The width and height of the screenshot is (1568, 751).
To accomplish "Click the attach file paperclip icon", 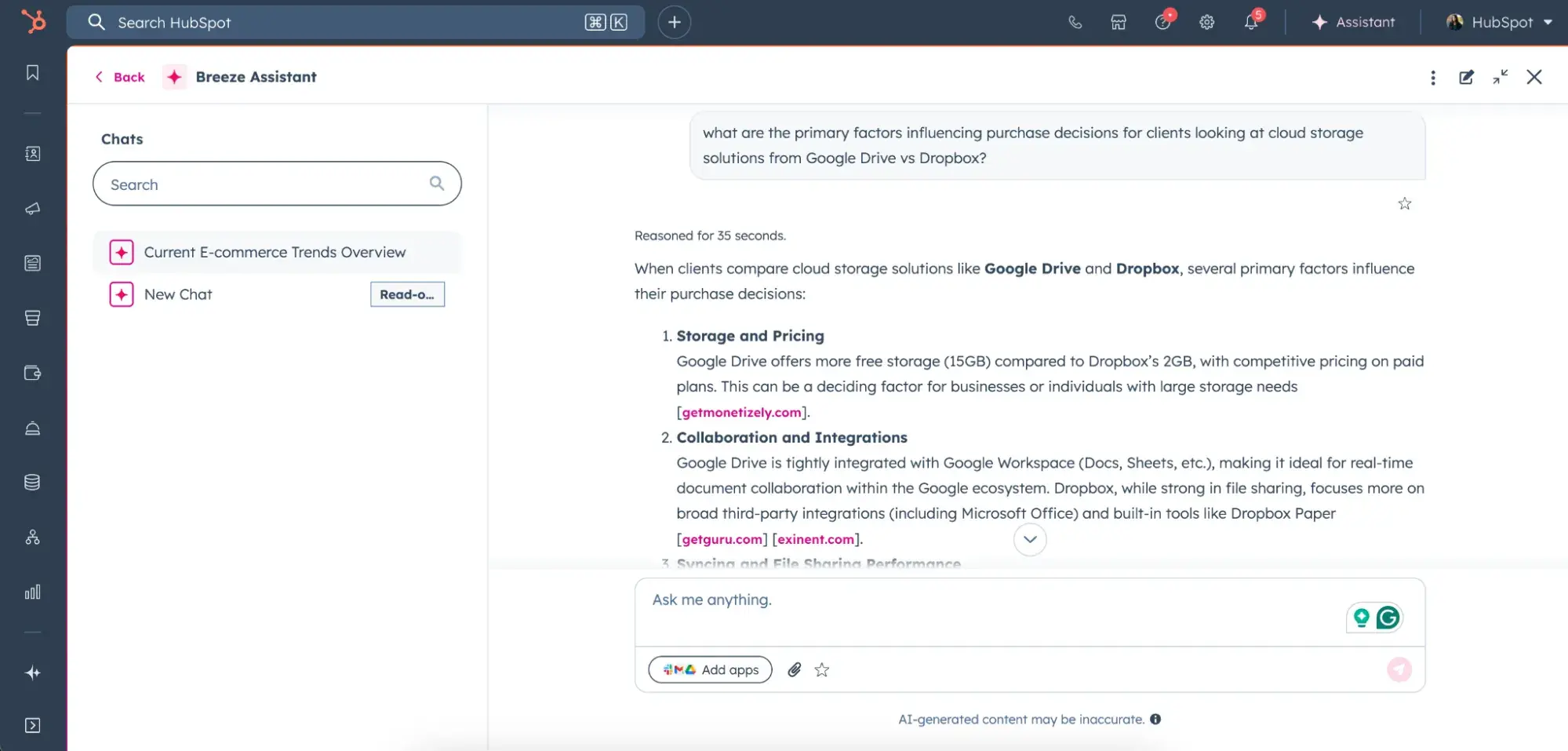I will pos(795,669).
